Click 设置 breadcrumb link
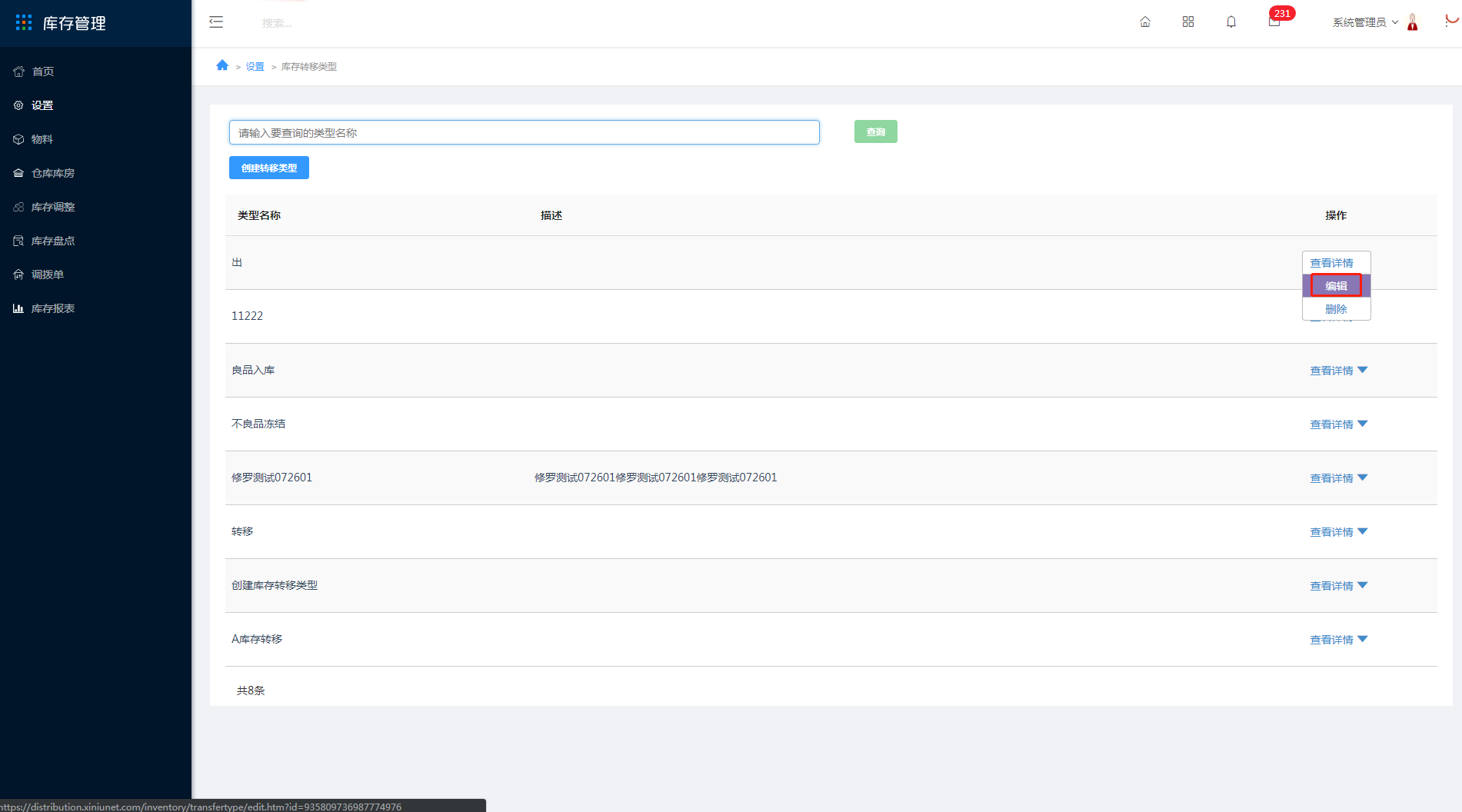 click(255, 67)
